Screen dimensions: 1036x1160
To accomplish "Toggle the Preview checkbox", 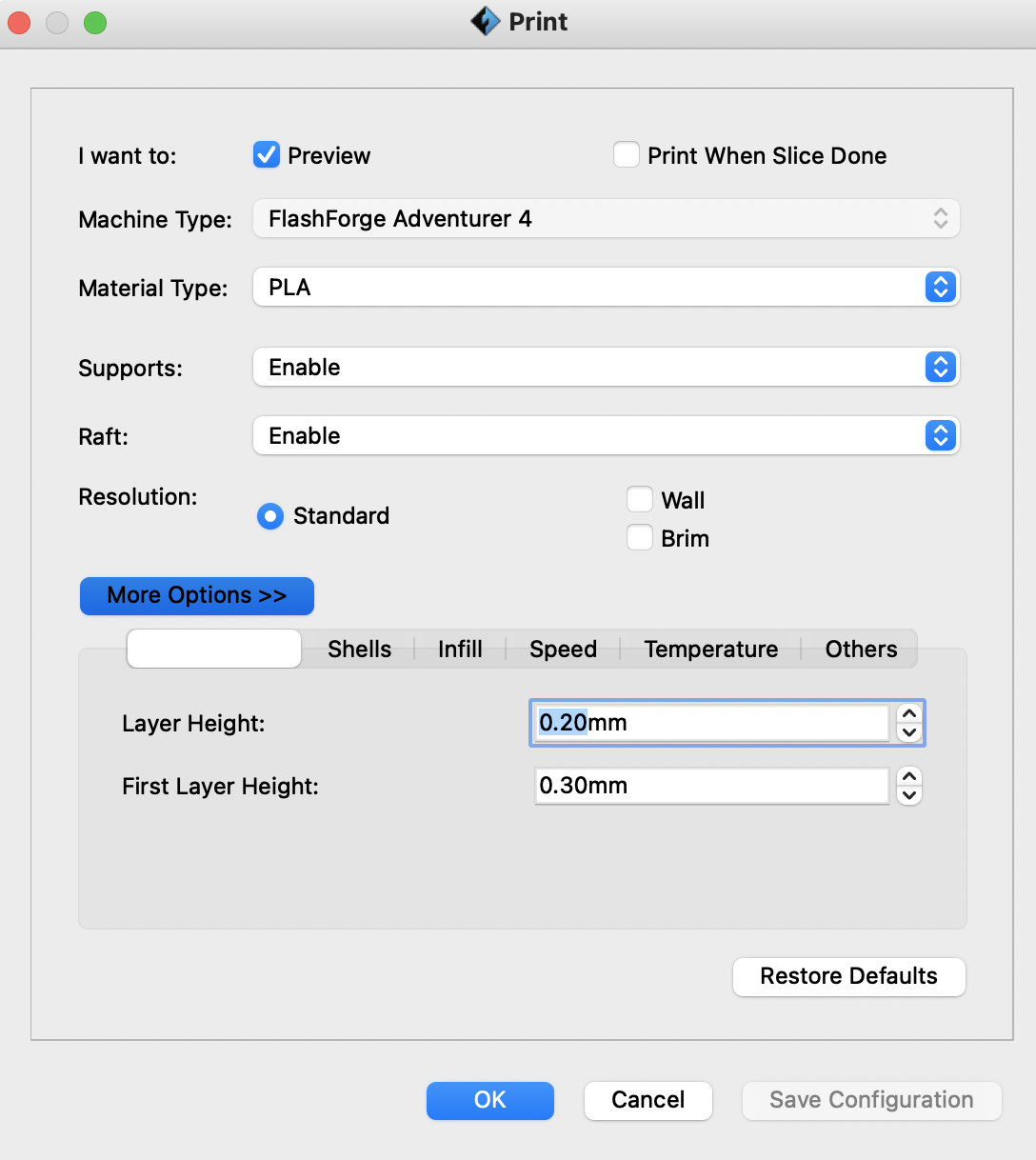I will (x=267, y=154).
